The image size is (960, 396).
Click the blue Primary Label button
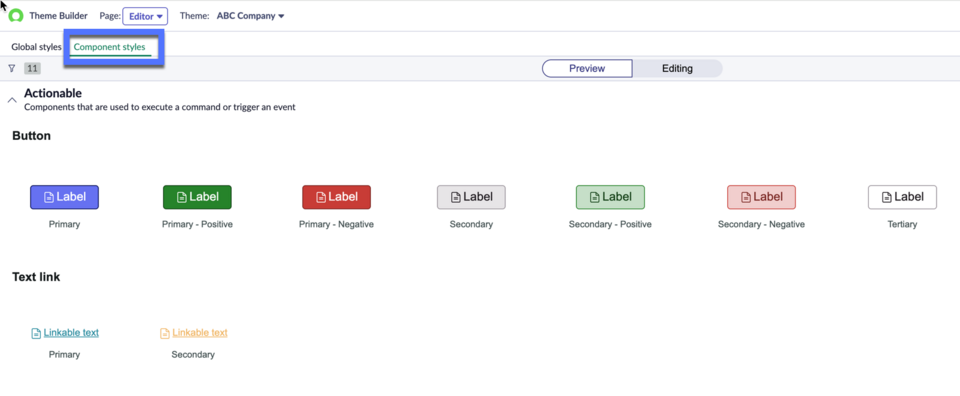(64, 197)
